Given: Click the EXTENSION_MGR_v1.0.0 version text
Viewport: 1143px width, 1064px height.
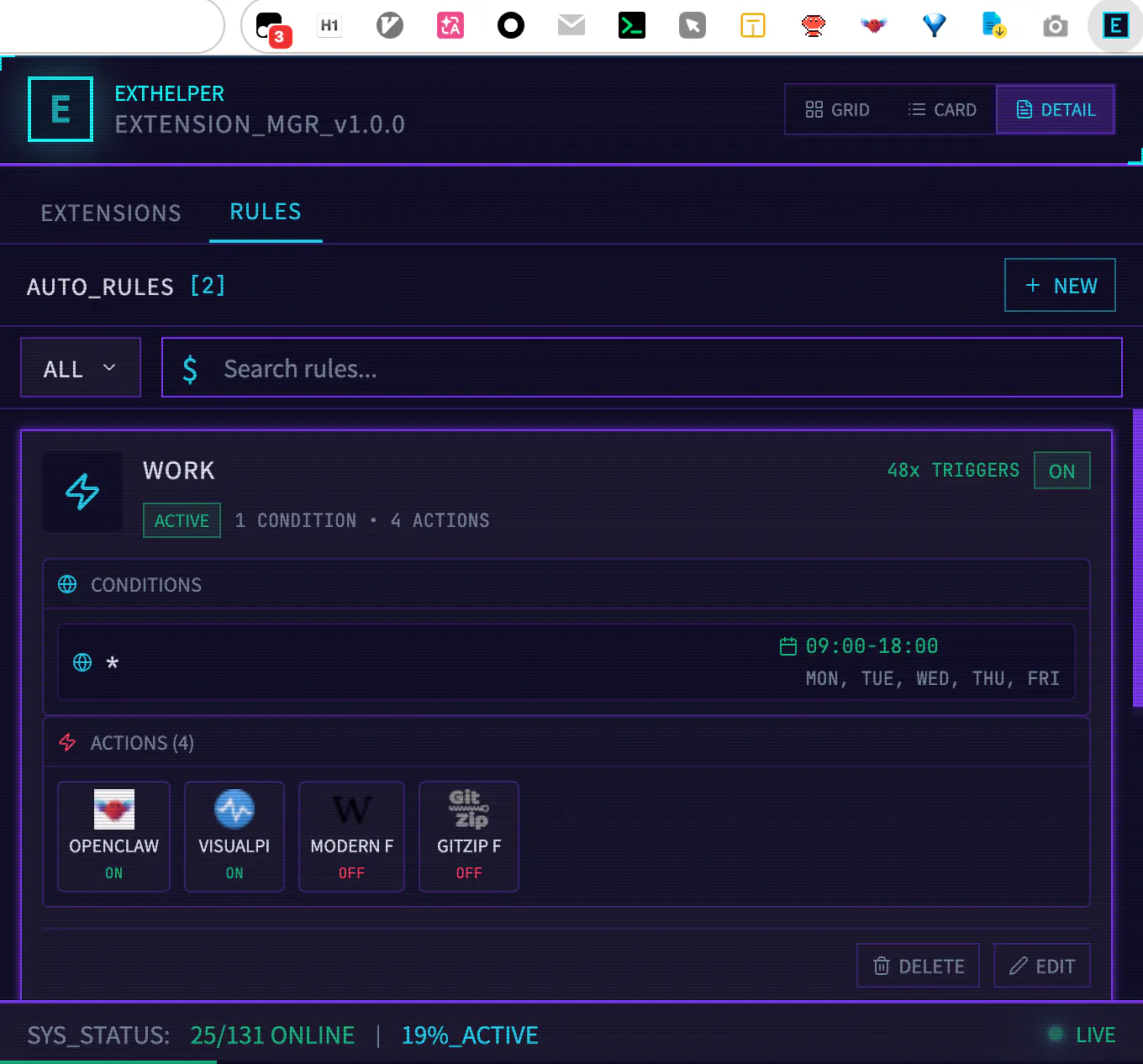Looking at the screenshot, I should (260, 124).
